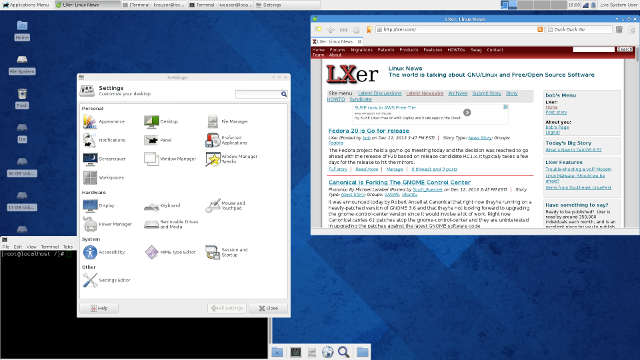Open the Applications Menu

(x=26, y=5)
